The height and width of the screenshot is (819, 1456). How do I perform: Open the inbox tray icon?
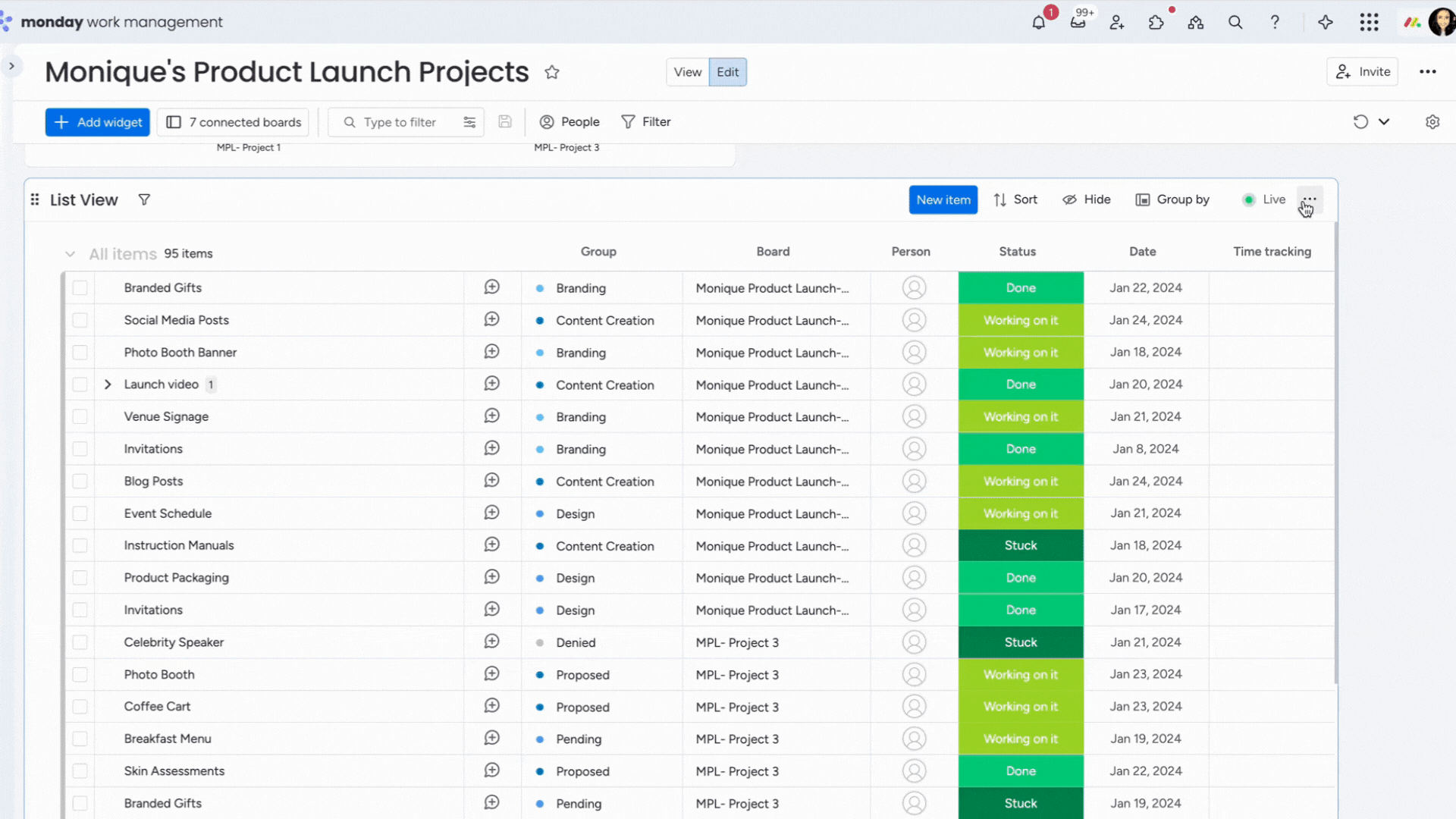click(1078, 23)
